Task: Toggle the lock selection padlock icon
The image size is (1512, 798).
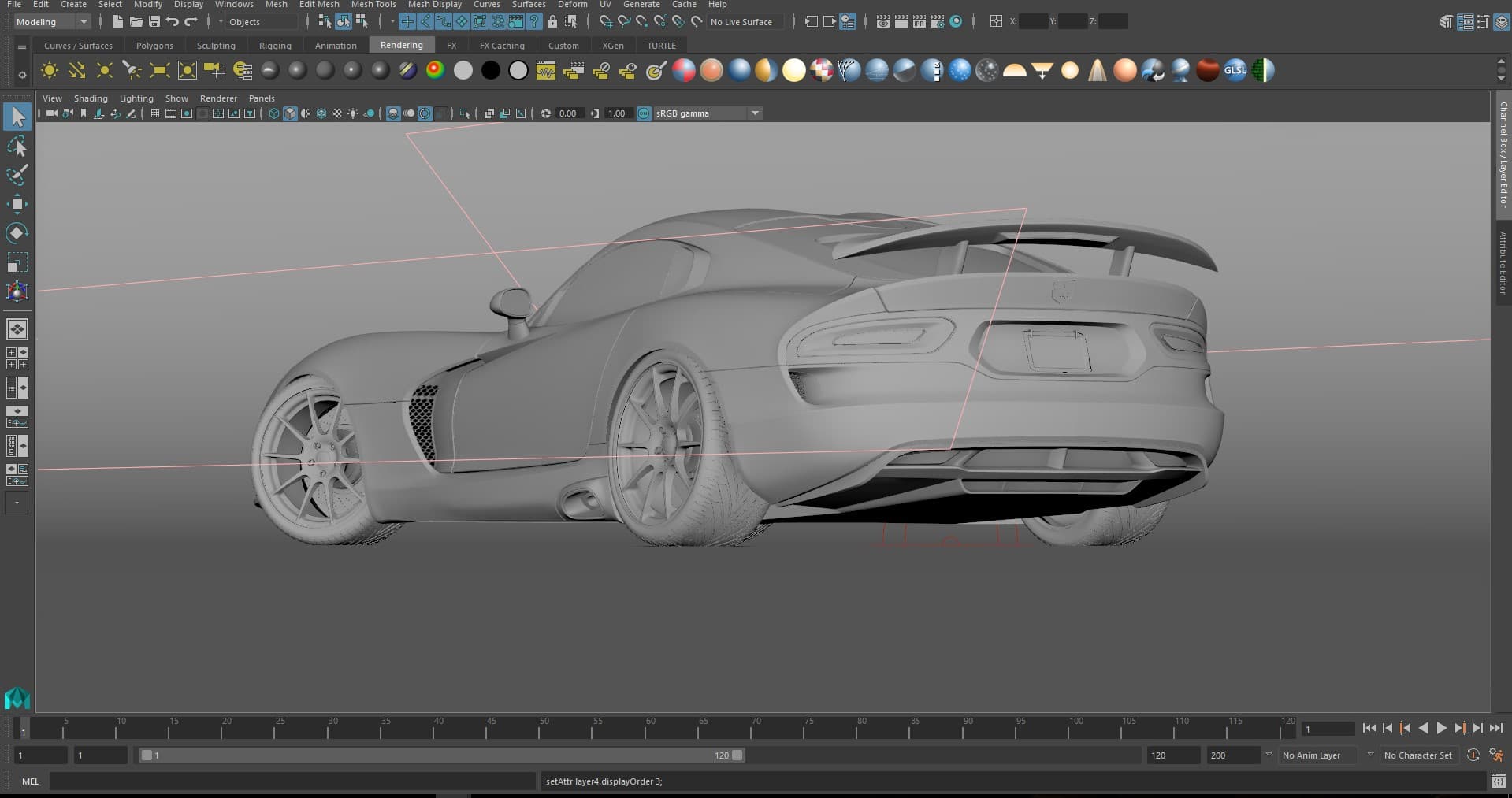Action: point(552,22)
